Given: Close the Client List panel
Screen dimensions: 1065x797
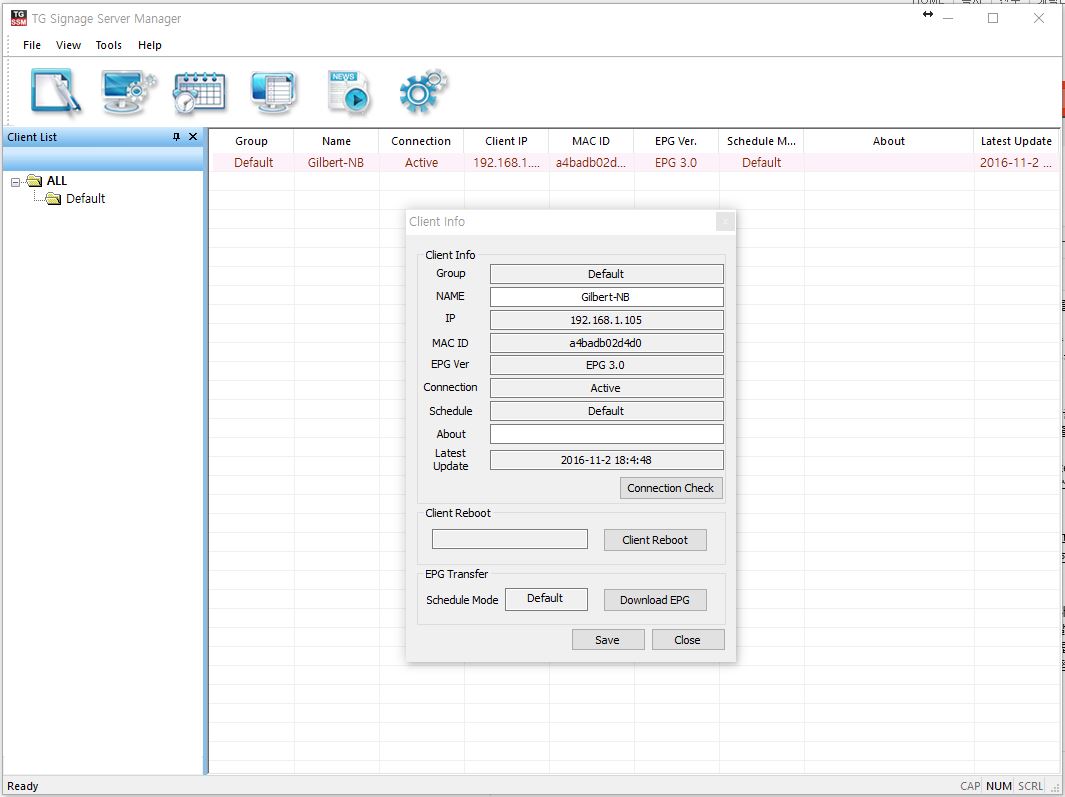Looking at the screenshot, I should (193, 137).
